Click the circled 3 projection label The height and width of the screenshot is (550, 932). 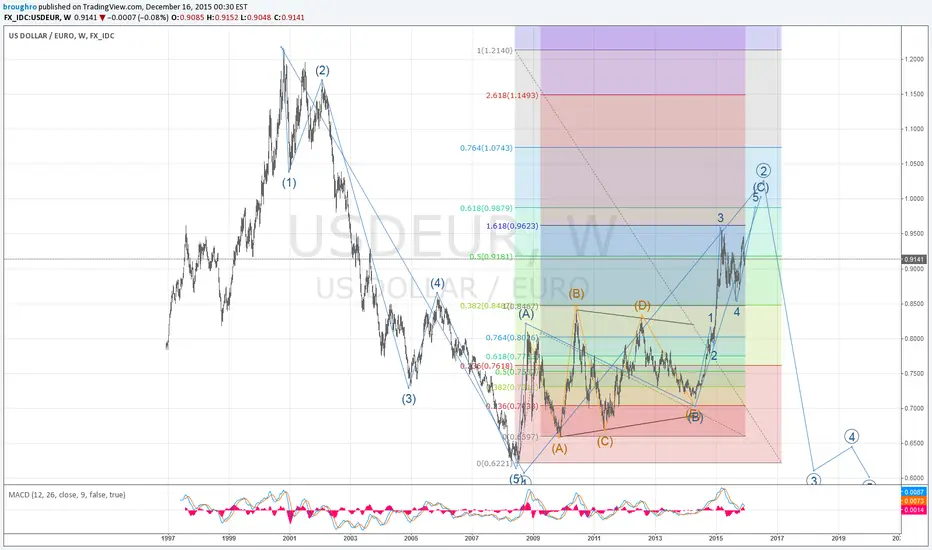[x=813, y=479]
